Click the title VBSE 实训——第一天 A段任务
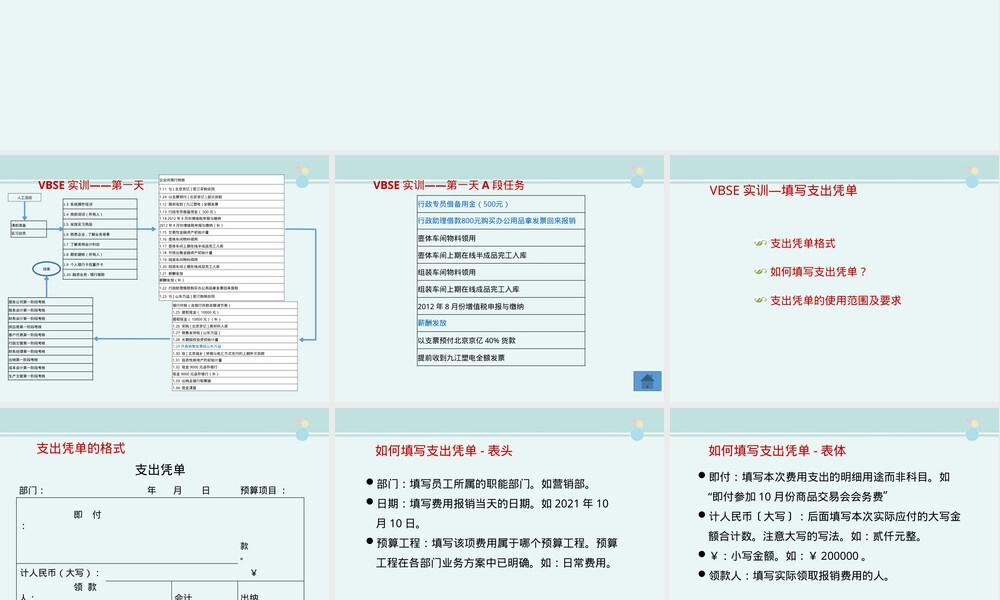 coord(449,185)
